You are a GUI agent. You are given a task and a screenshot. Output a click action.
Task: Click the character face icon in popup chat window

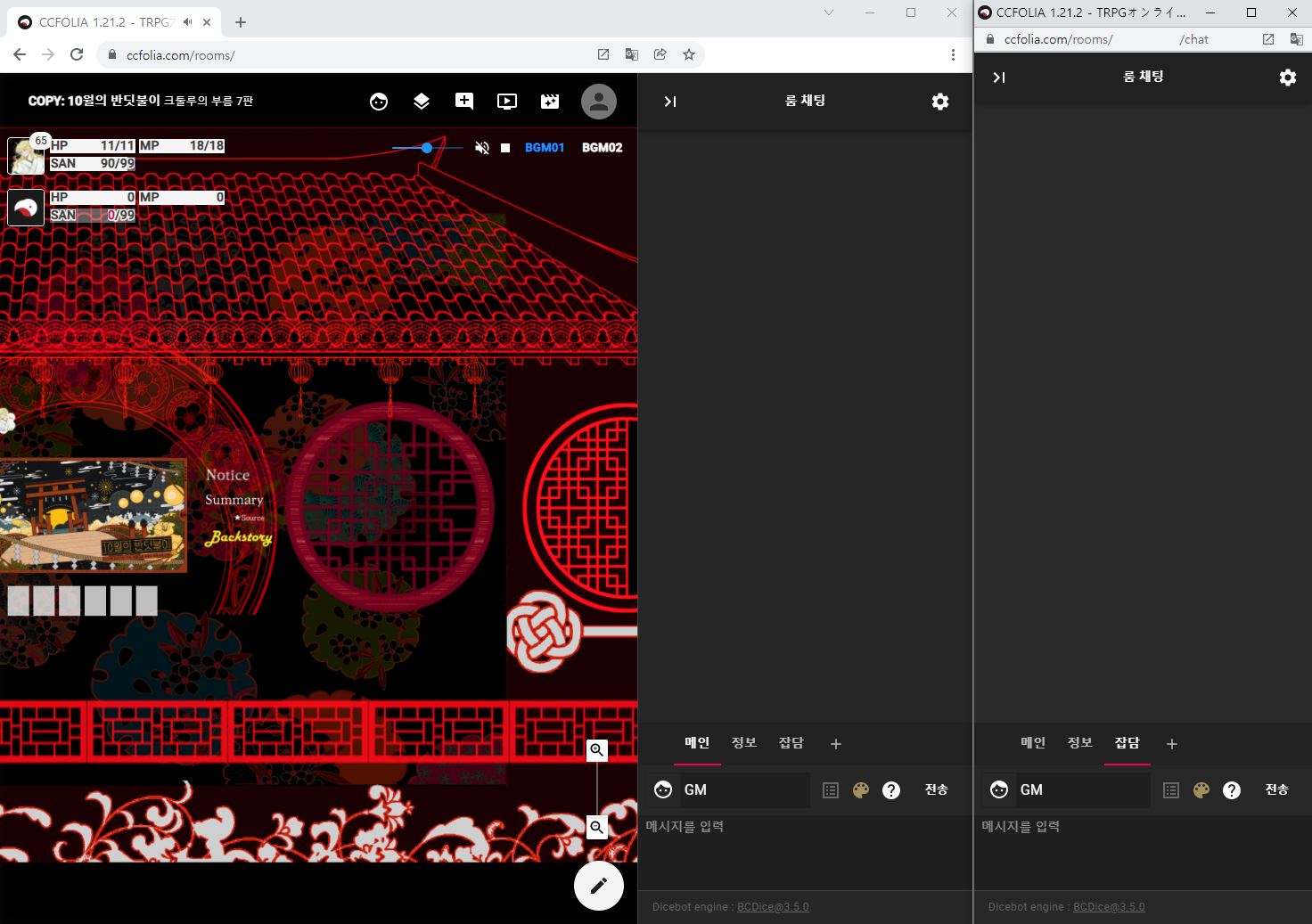tap(999, 789)
